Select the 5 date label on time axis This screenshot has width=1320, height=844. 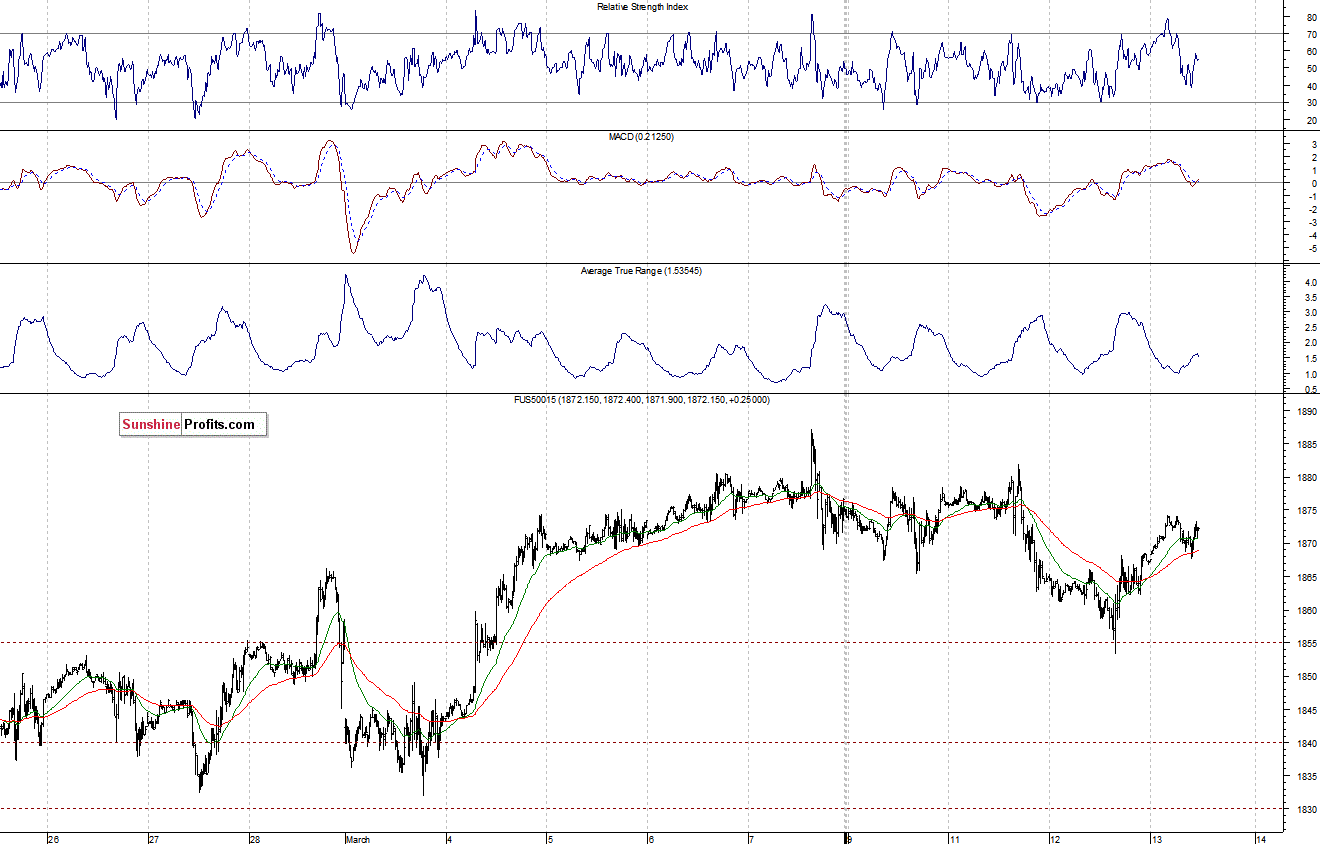549,839
